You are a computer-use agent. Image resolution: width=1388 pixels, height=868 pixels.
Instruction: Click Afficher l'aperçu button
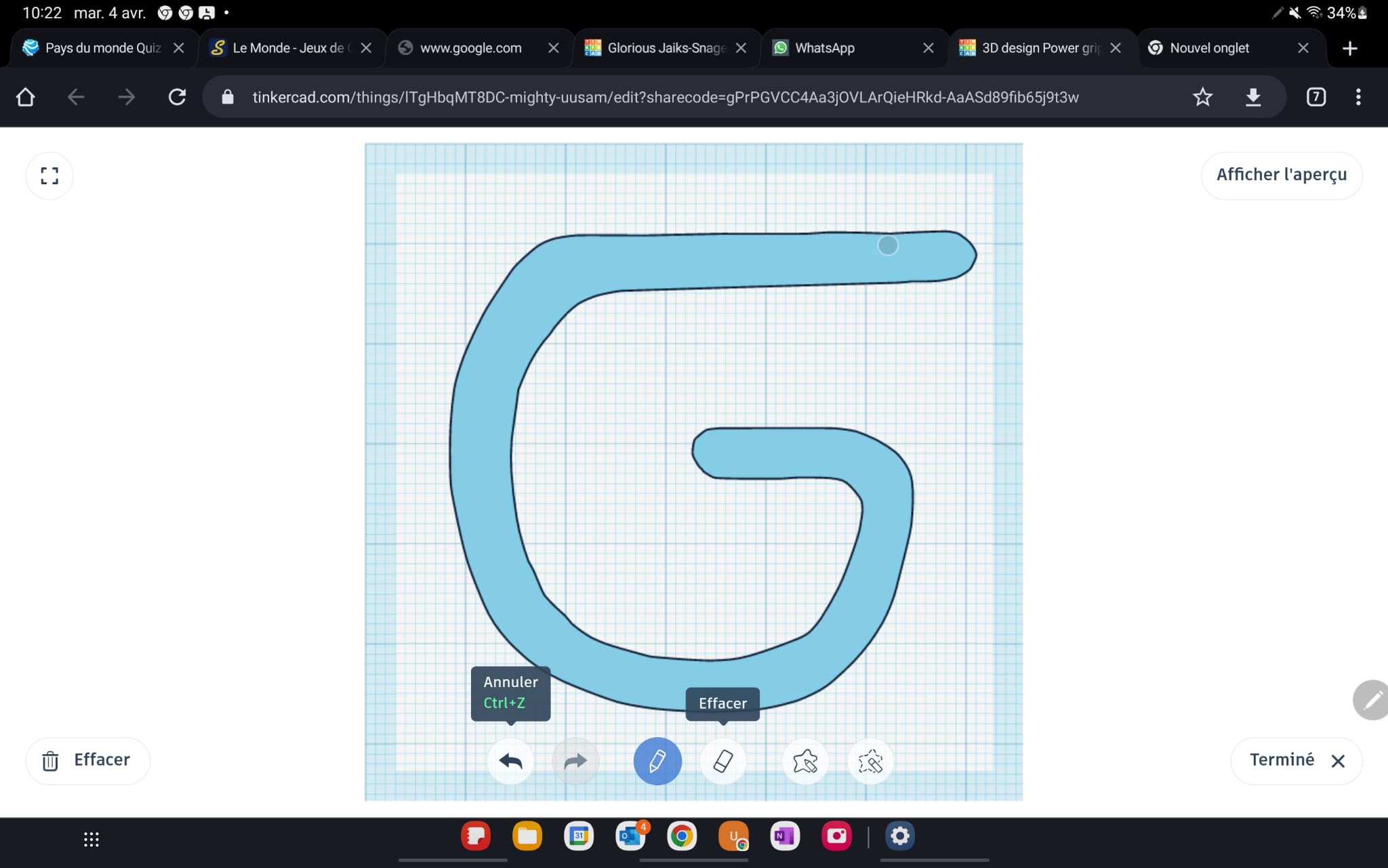(1282, 175)
